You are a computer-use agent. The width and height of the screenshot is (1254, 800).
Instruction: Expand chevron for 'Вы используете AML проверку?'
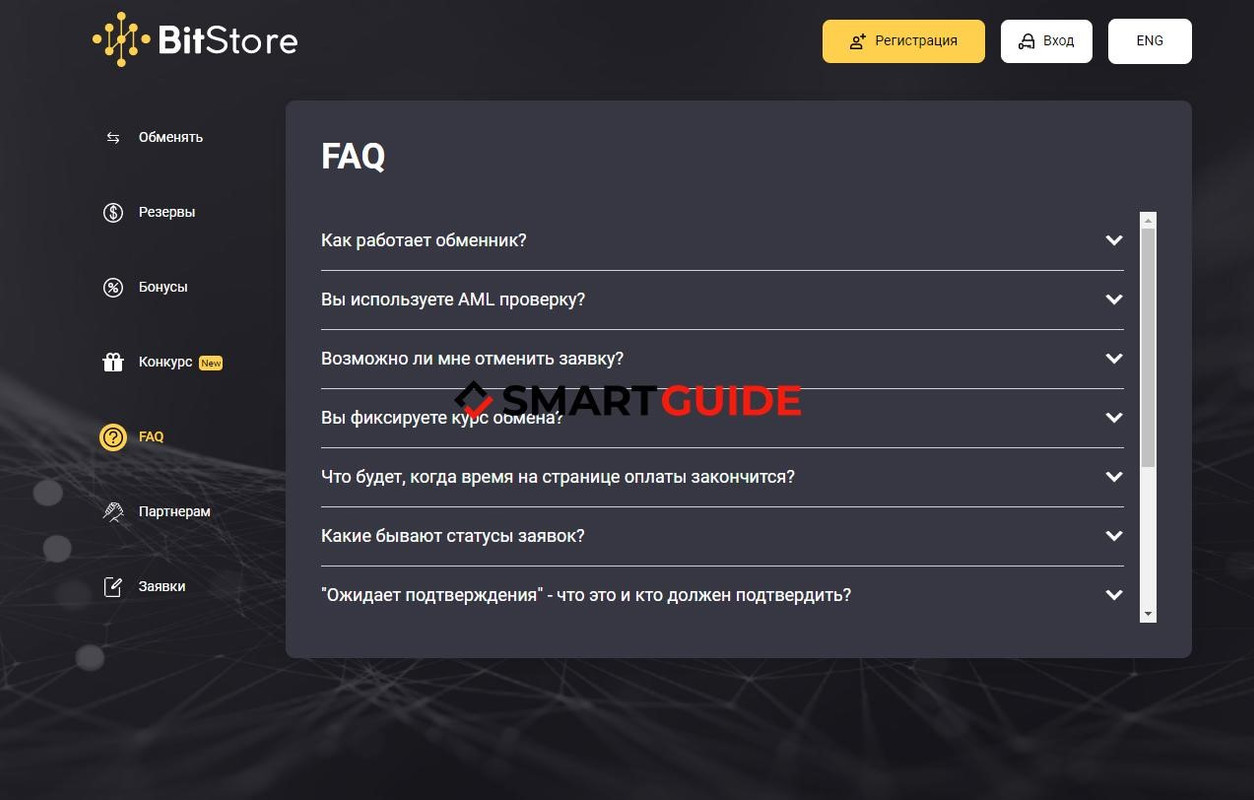(x=1114, y=300)
